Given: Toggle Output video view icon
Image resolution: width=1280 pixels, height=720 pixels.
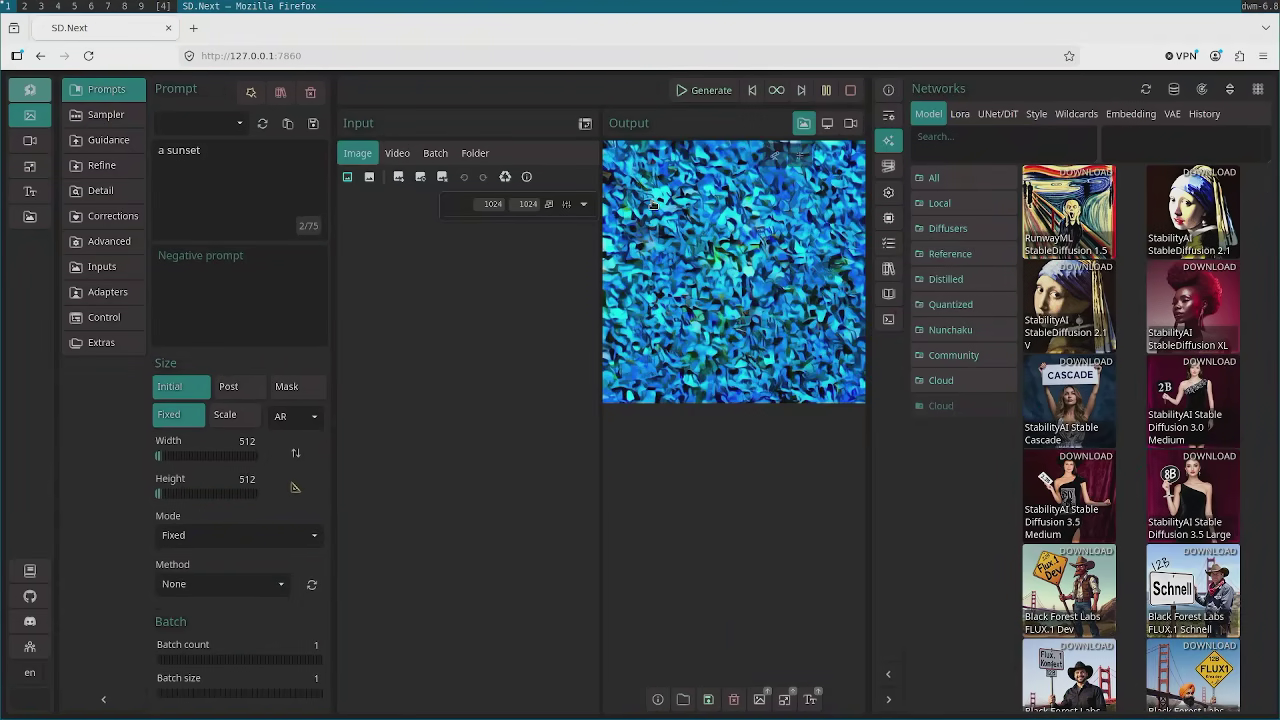Looking at the screenshot, I should pyautogui.click(x=851, y=123).
